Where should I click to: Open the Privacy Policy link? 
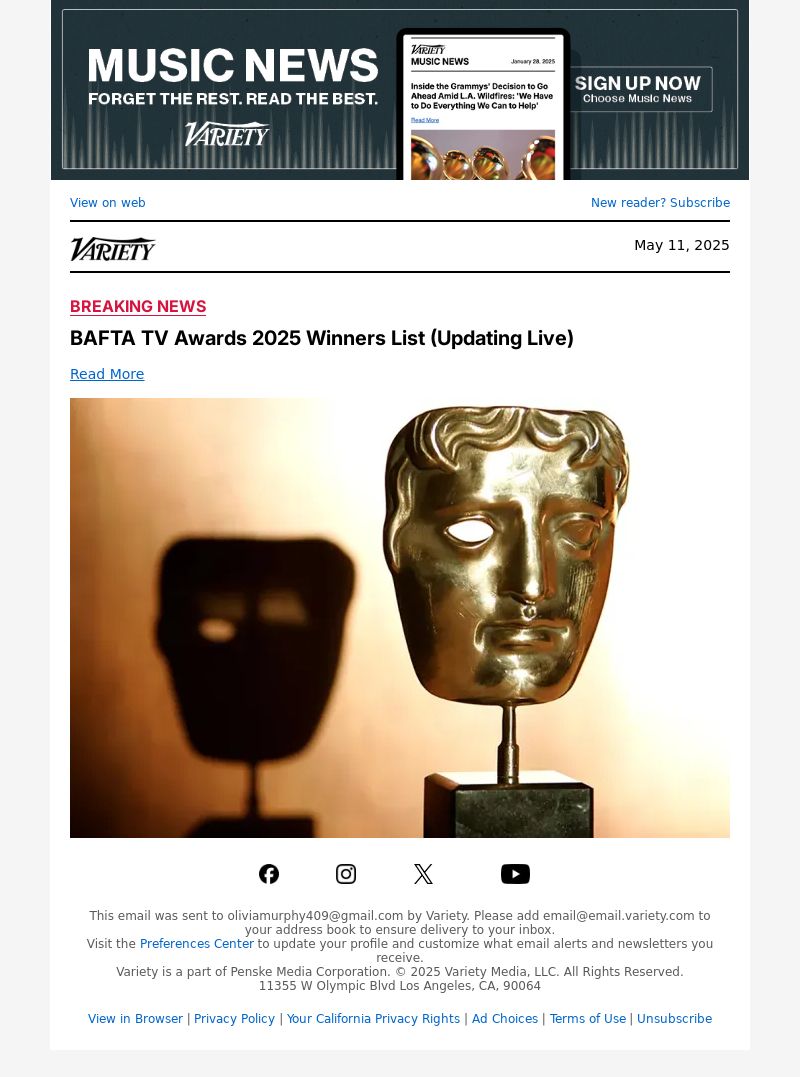(234, 1019)
